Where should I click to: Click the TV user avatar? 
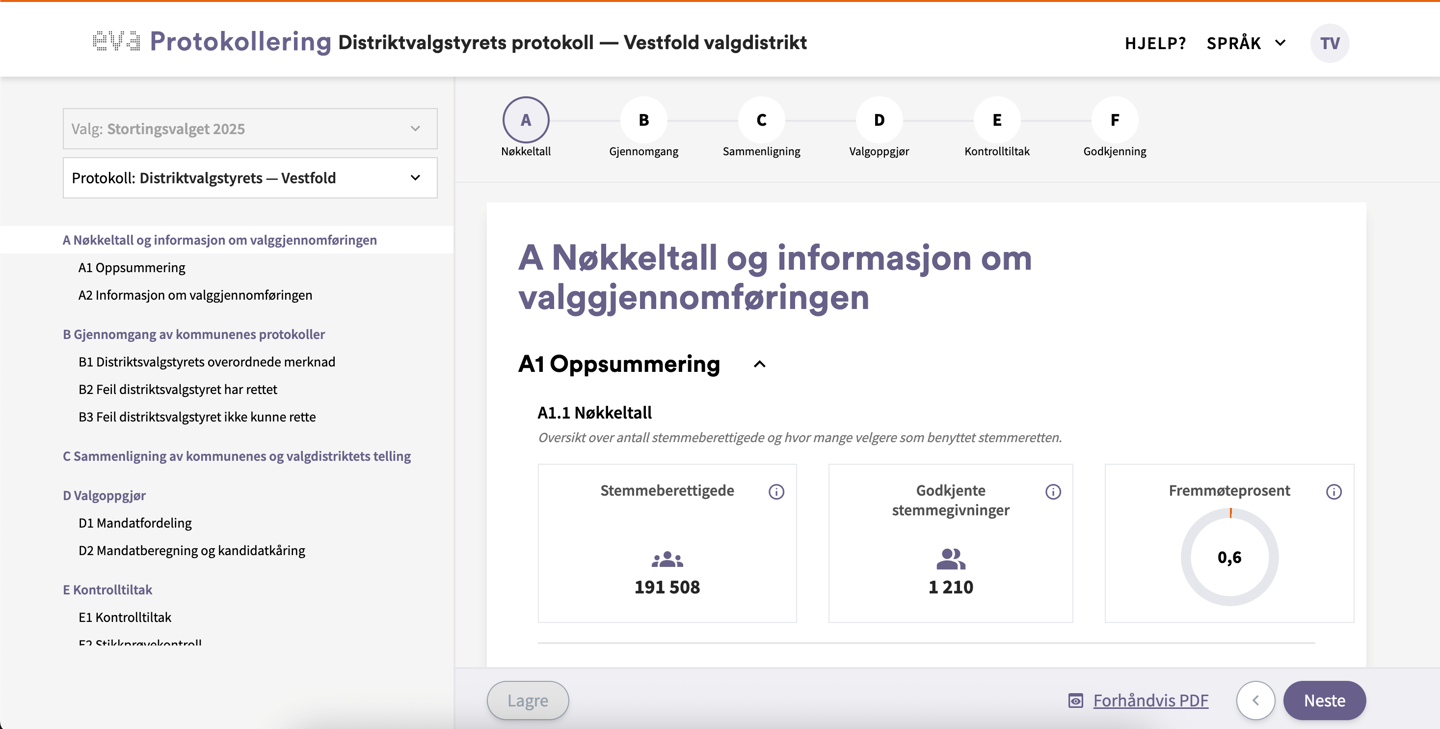[x=1329, y=43]
